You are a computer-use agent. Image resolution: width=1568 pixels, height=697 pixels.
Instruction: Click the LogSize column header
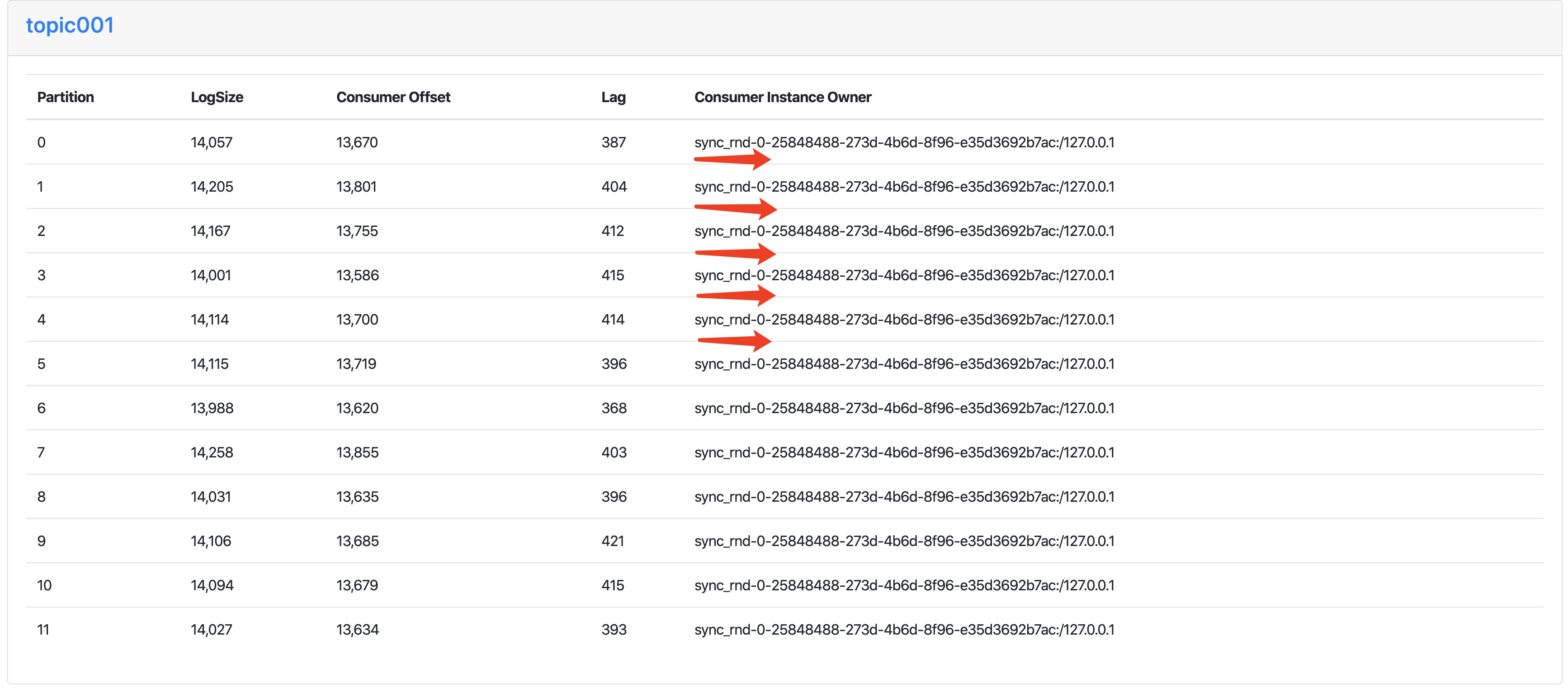pos(217,97)
